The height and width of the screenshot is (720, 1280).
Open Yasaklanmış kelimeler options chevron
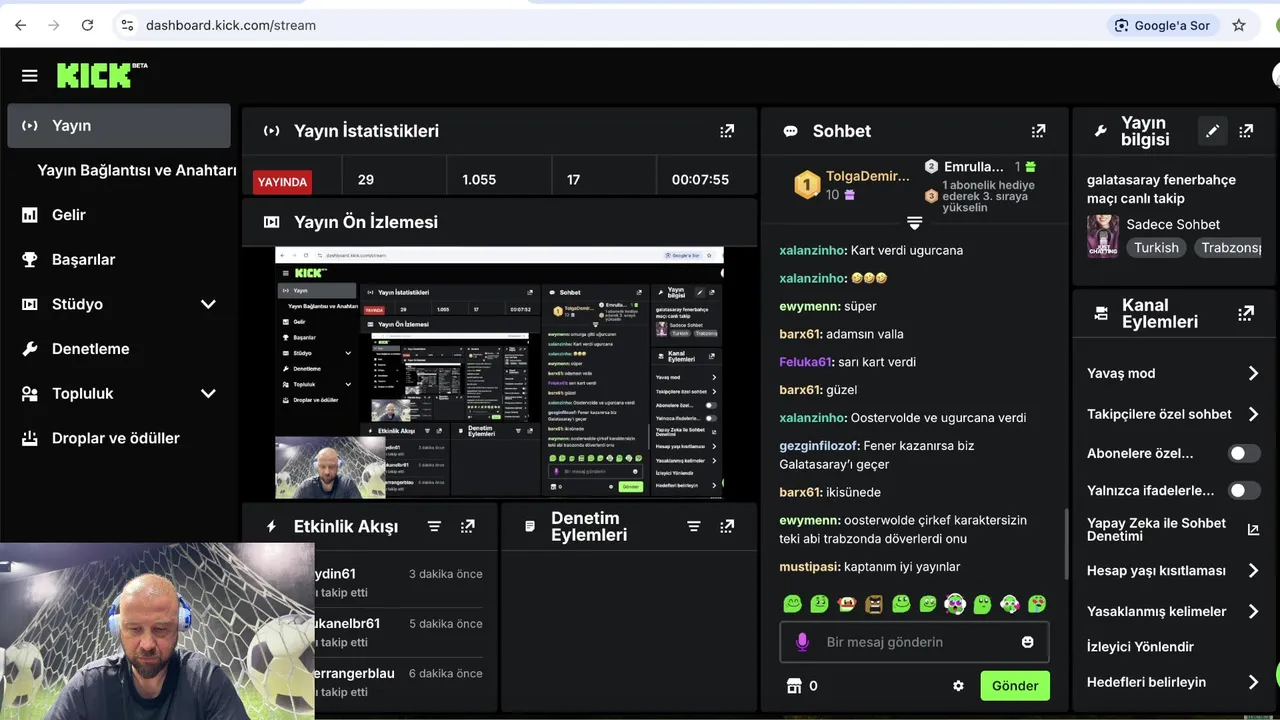pyautogui.click(x=1253, y=611)
